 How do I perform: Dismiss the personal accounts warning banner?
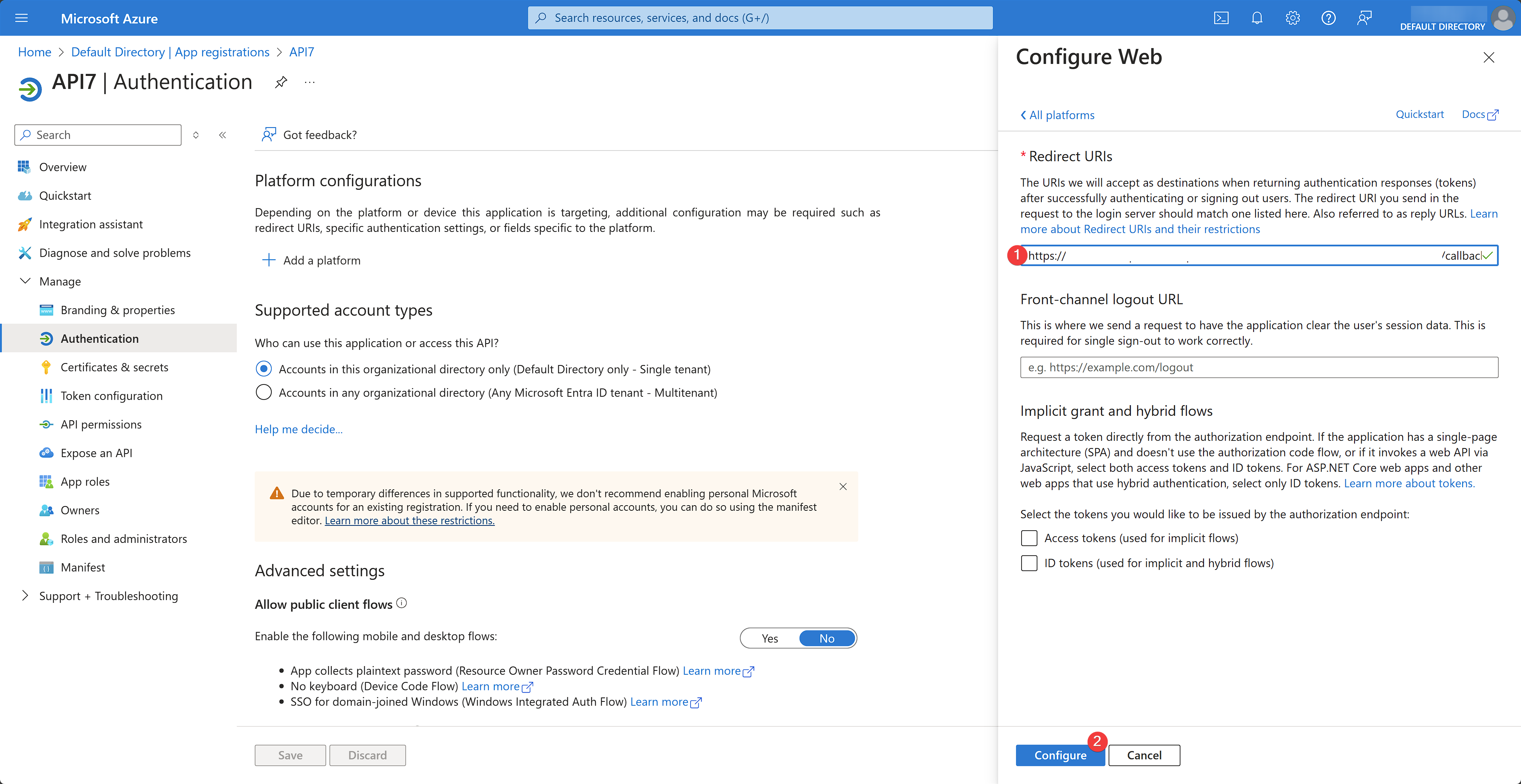843,487
